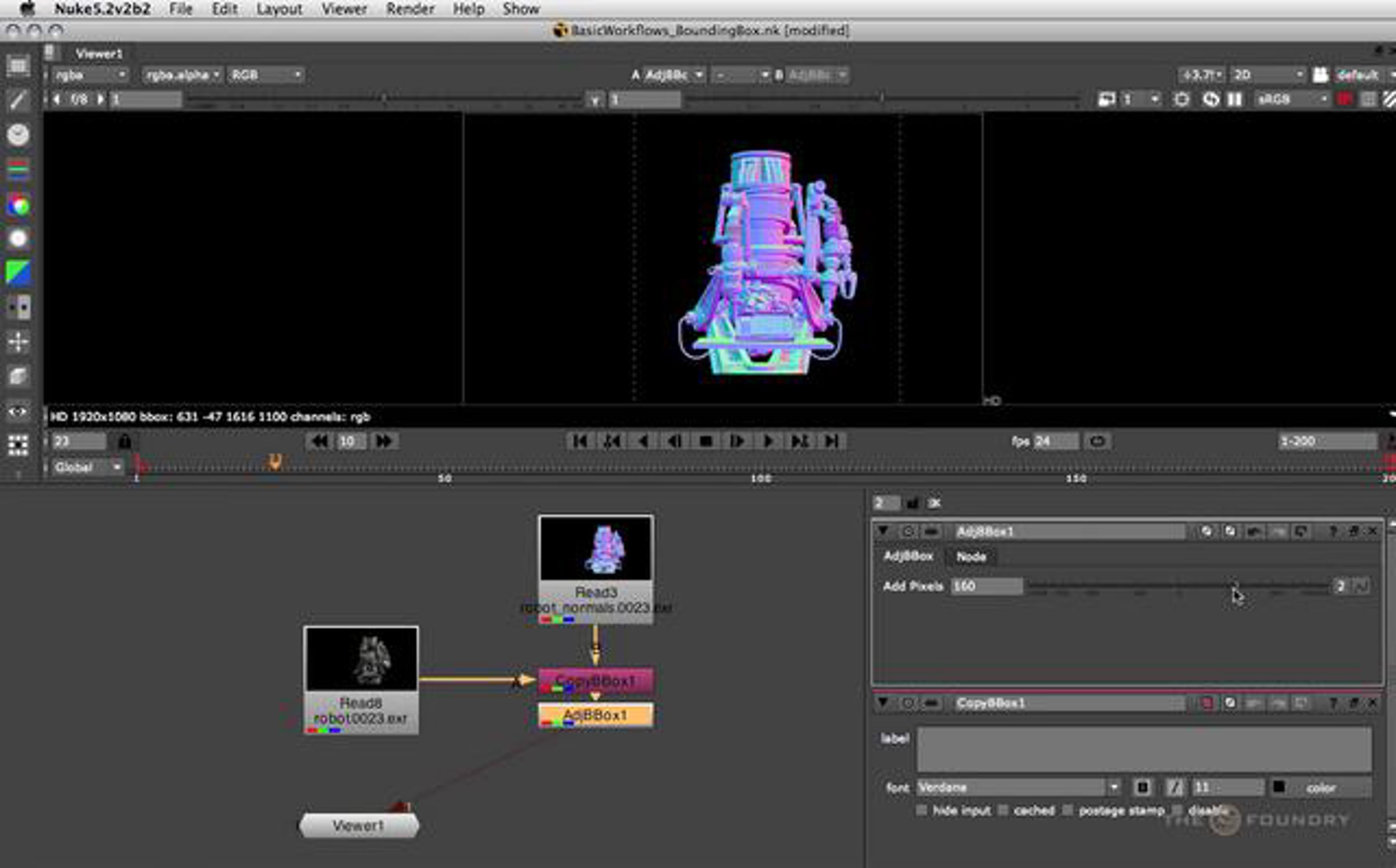Click the region of interest icon
The image size is (1396, 868).
tap(1181, 99)
